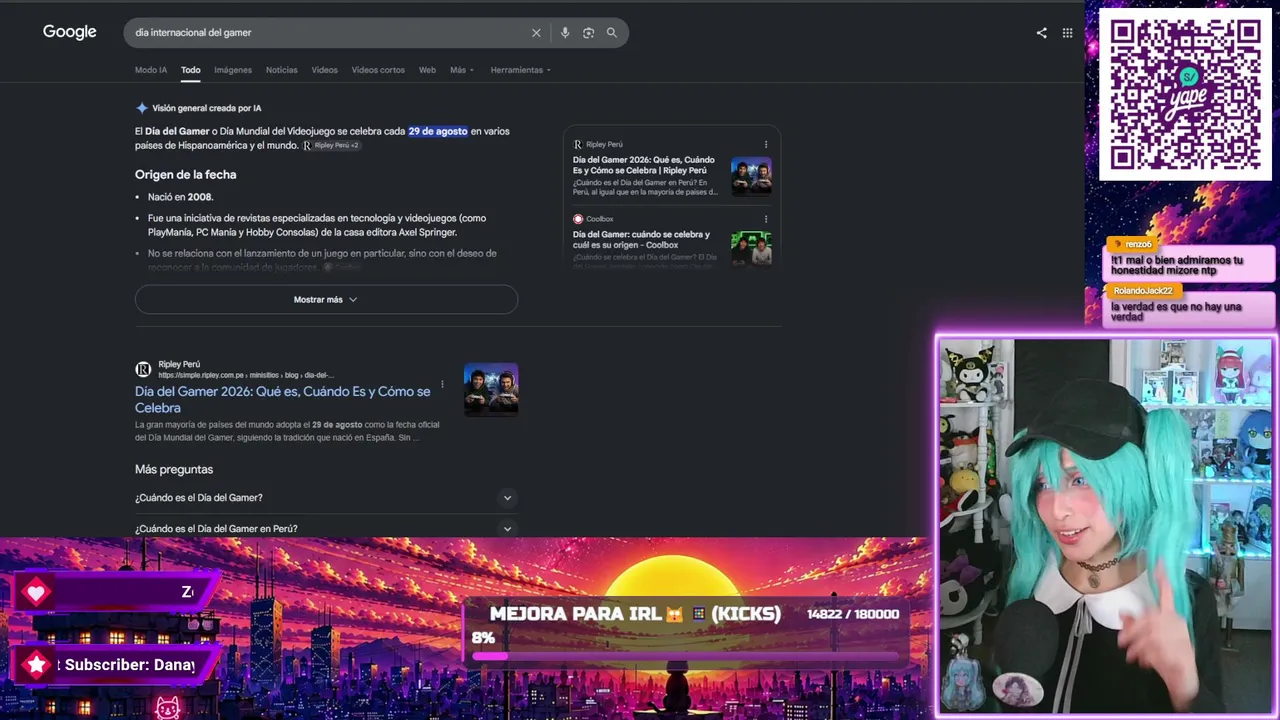Screen dimensions: 1280x720
Task: Click the magnifier search icon
Action: pyautogui.click(x=612, y=33)
